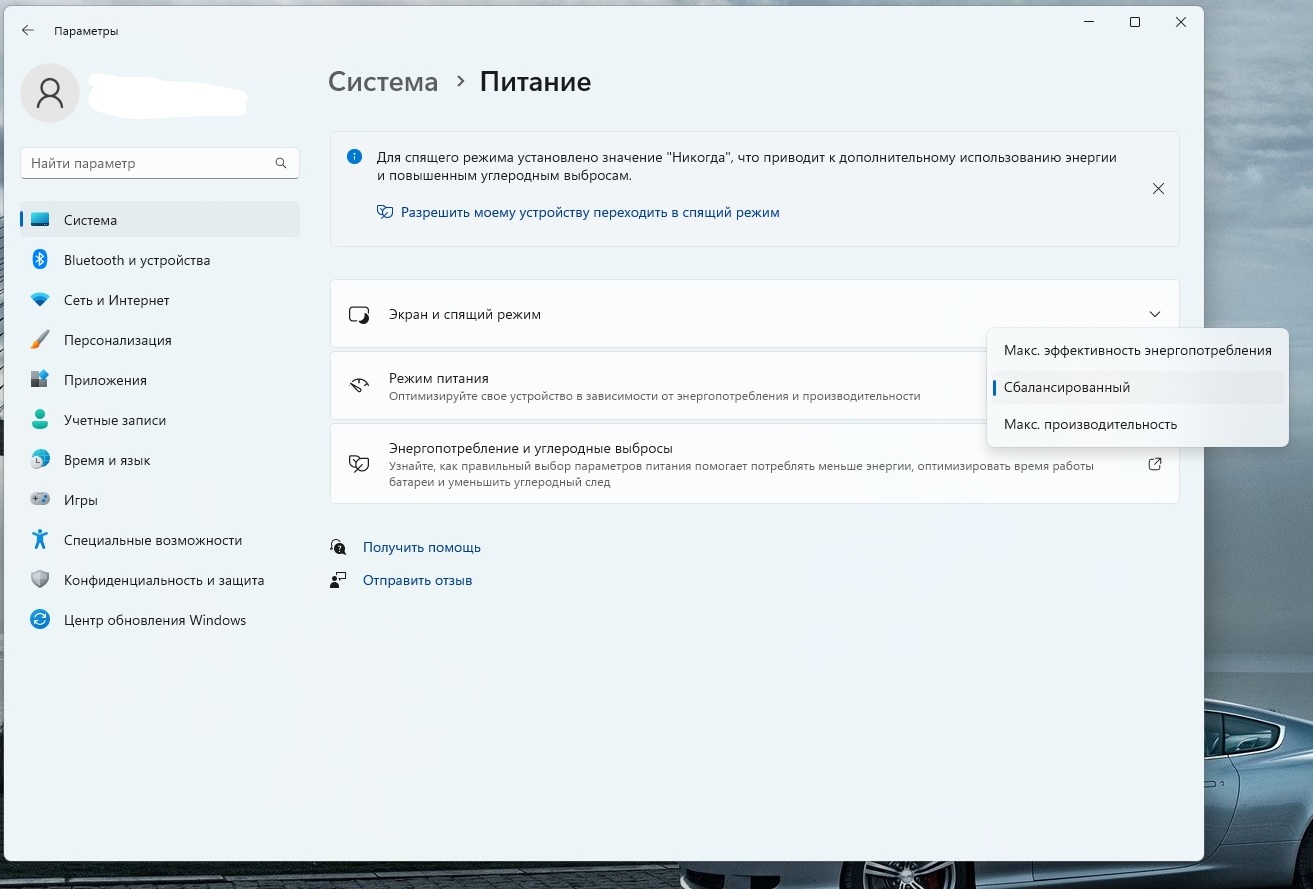The width and height of the screenshot is (1313, 889).
Task: Expand Экран и спящий режим chevron
Action: pos(1155,314)
